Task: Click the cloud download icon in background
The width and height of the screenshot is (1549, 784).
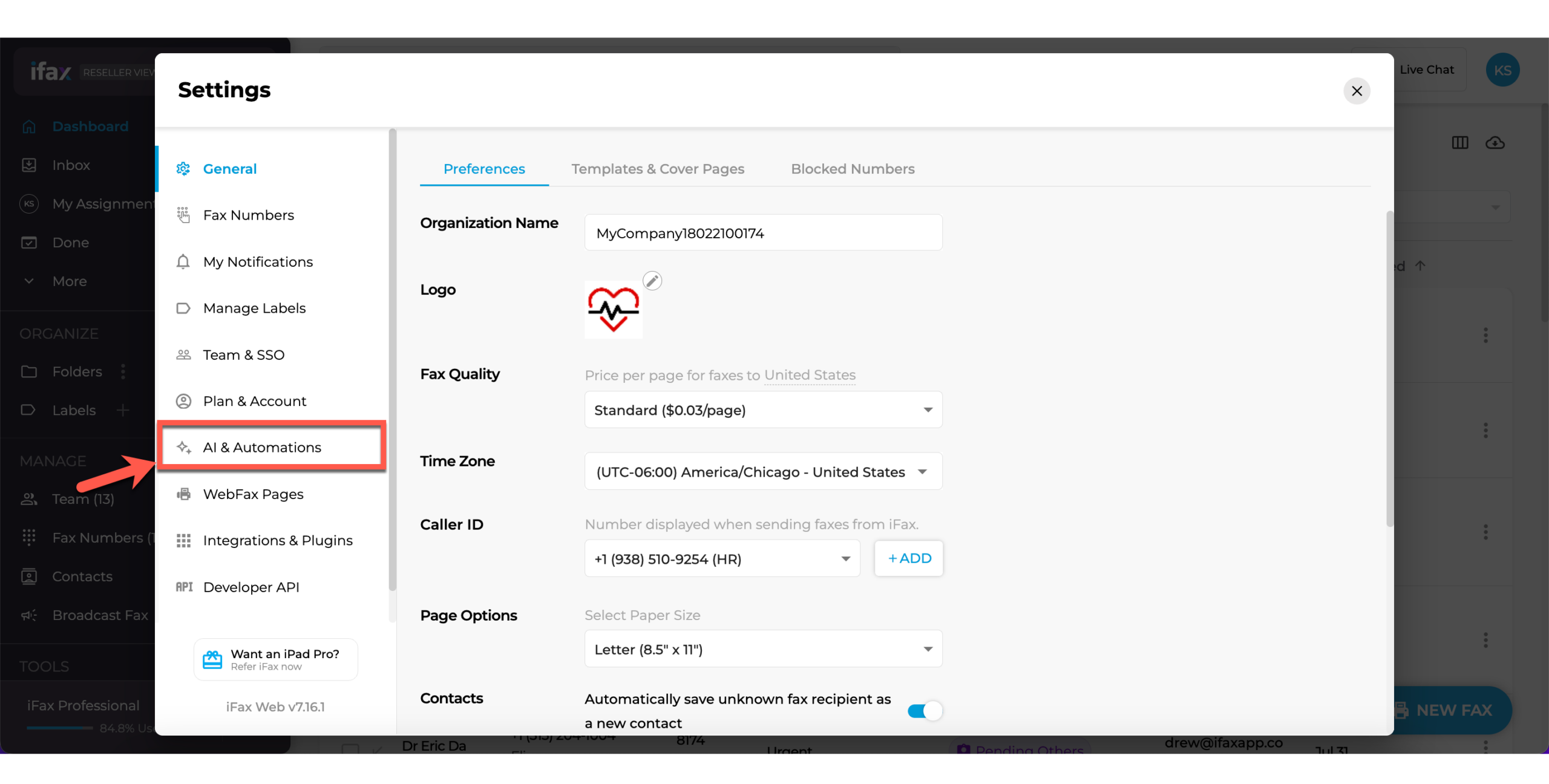Action: pos(1495,143)
